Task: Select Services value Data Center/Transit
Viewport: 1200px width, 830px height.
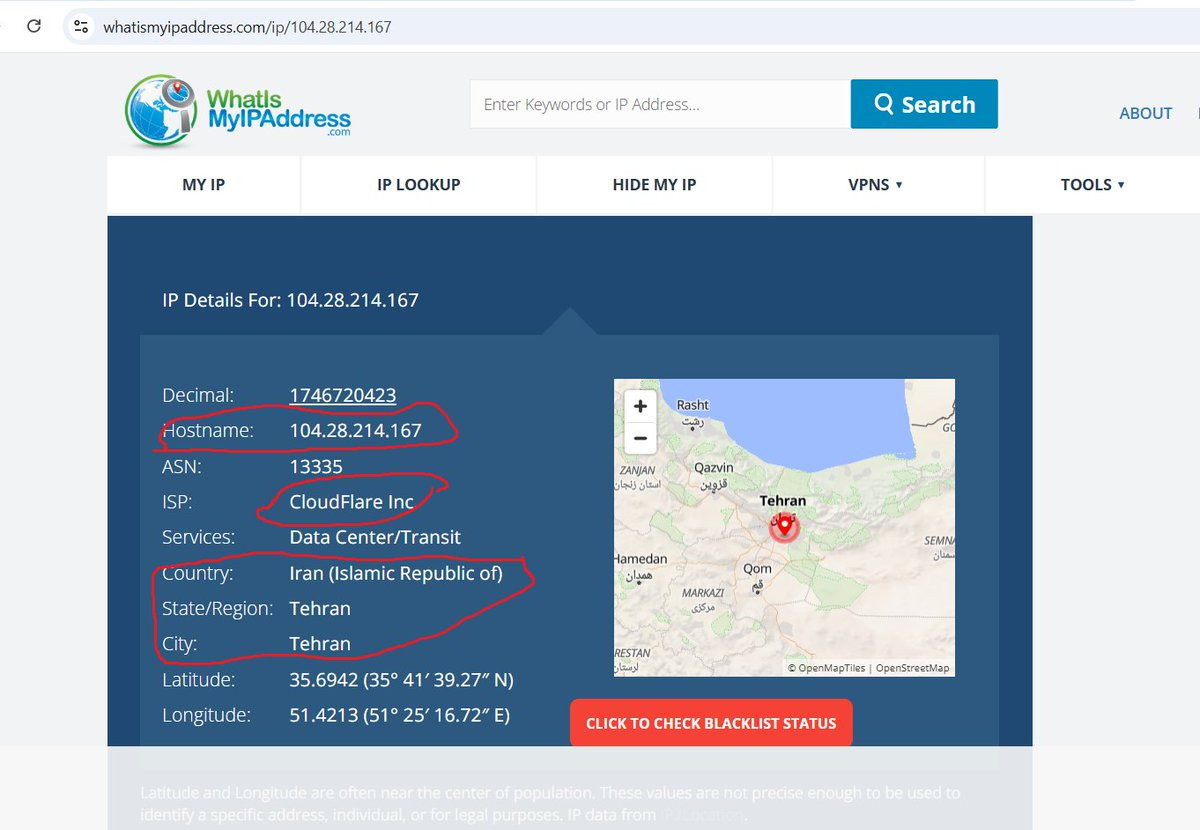Action: point(375,537)
